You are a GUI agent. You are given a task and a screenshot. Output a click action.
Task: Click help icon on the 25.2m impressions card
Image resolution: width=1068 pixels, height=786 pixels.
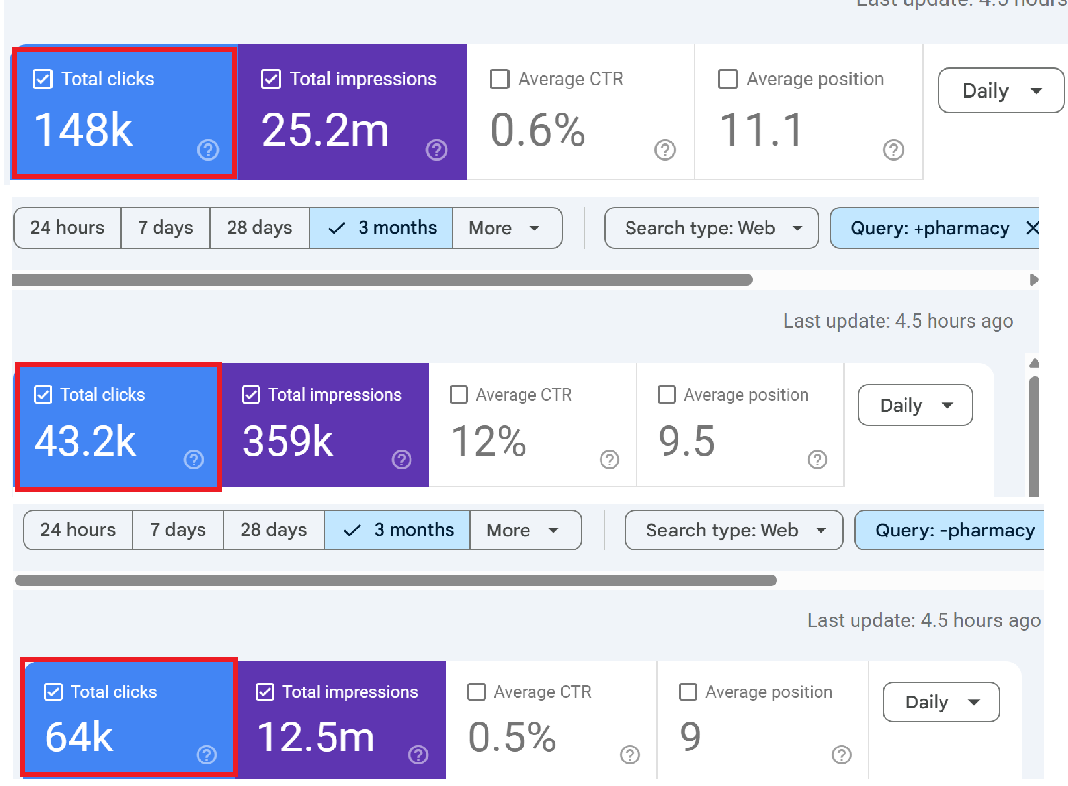pyautogui.click(x=436, y=150)
